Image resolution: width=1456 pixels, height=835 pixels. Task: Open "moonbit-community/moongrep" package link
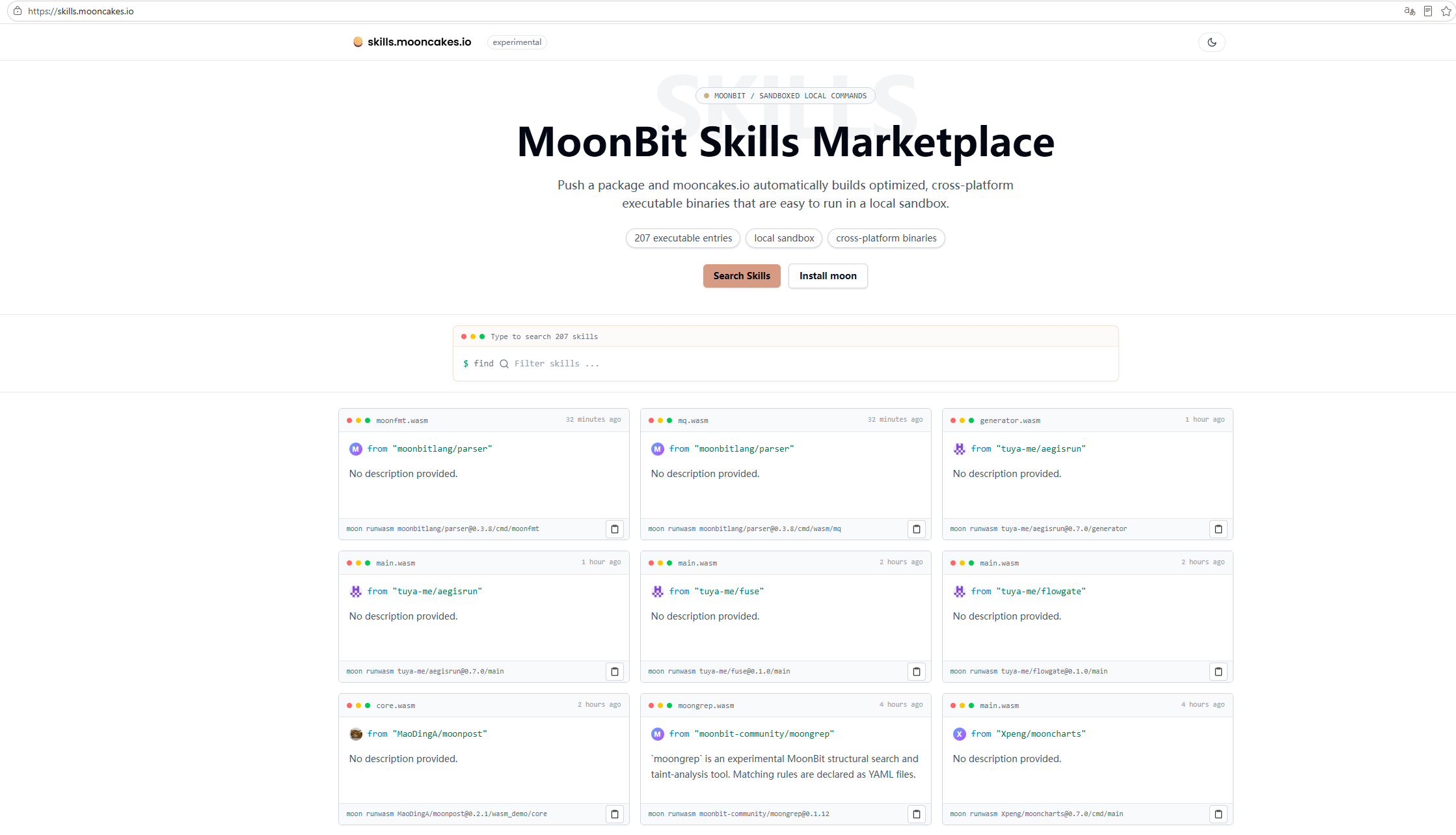point(764,734)
